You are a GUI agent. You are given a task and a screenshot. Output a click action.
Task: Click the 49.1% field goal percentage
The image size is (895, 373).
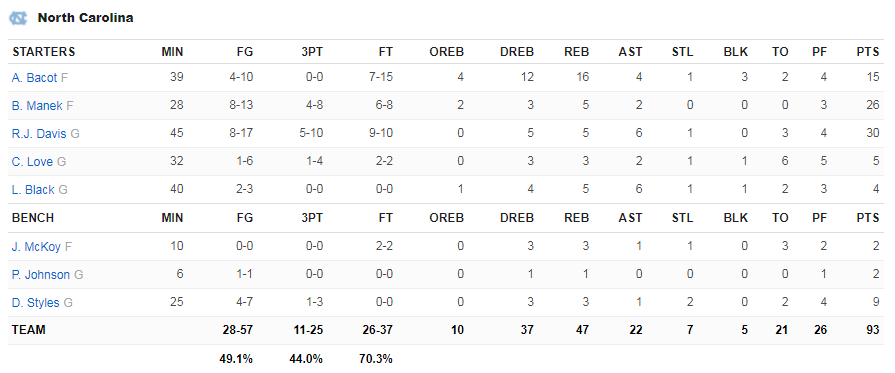point(236,359)
